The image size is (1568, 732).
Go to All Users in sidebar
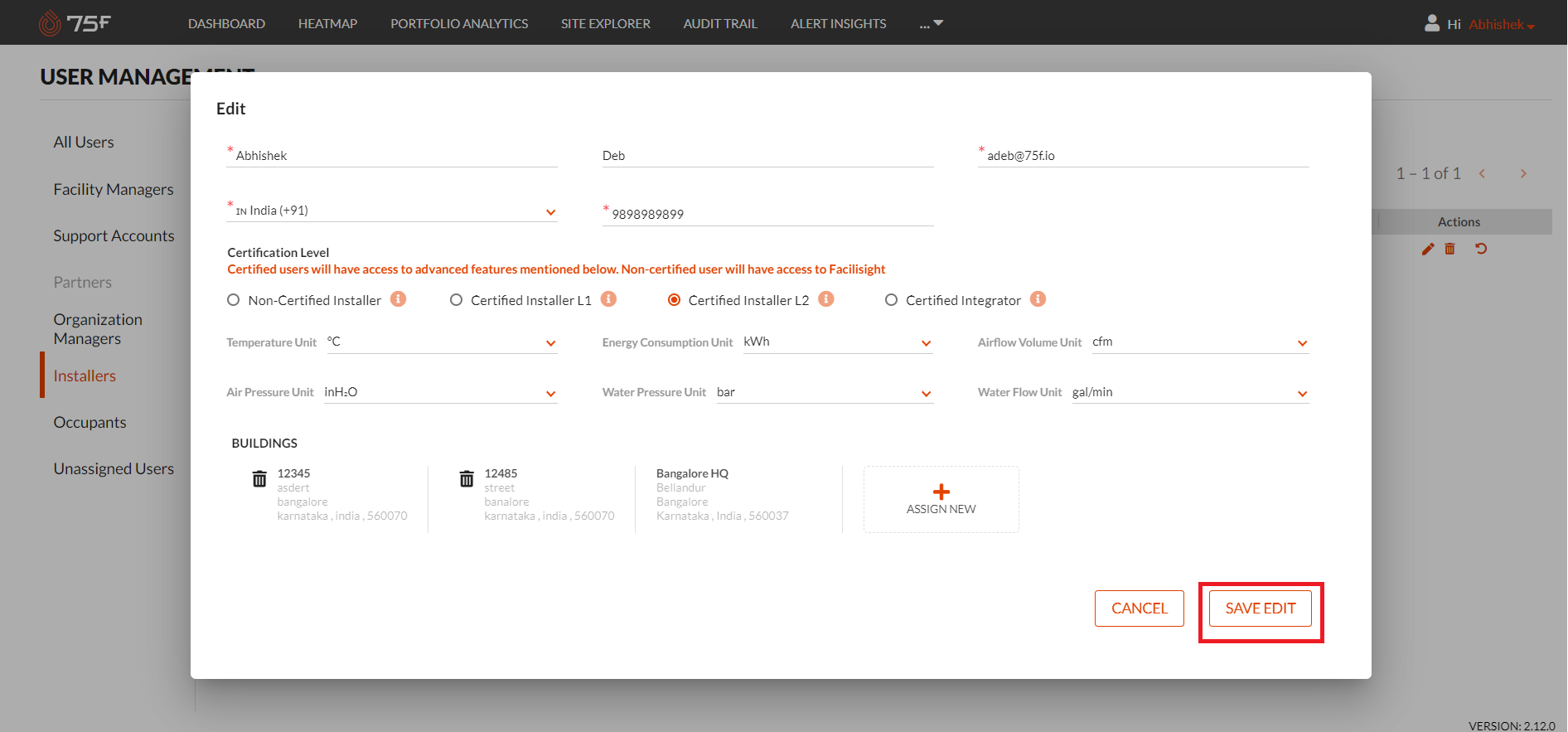tap(84, 142)
